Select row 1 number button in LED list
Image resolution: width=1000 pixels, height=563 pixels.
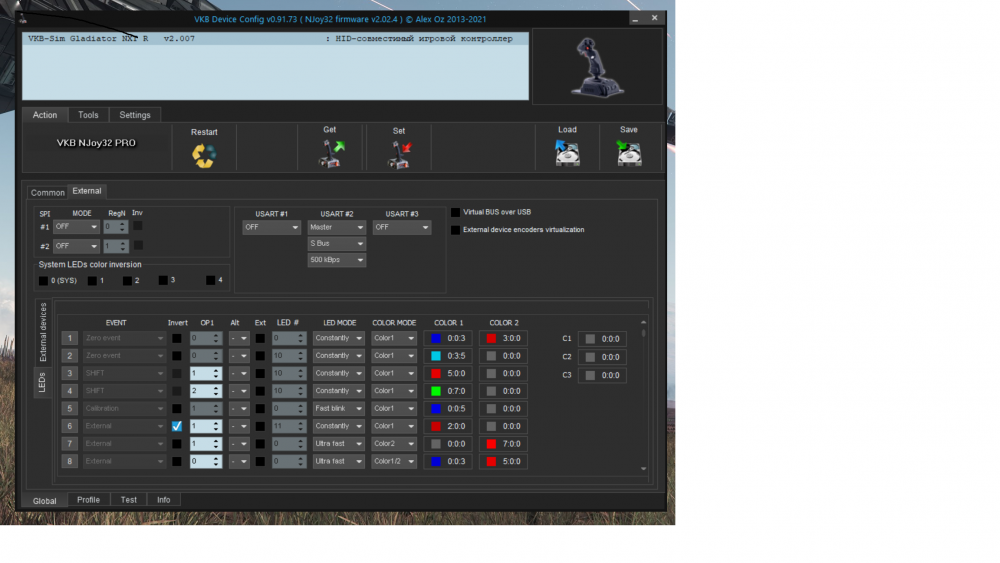(70, 338)
